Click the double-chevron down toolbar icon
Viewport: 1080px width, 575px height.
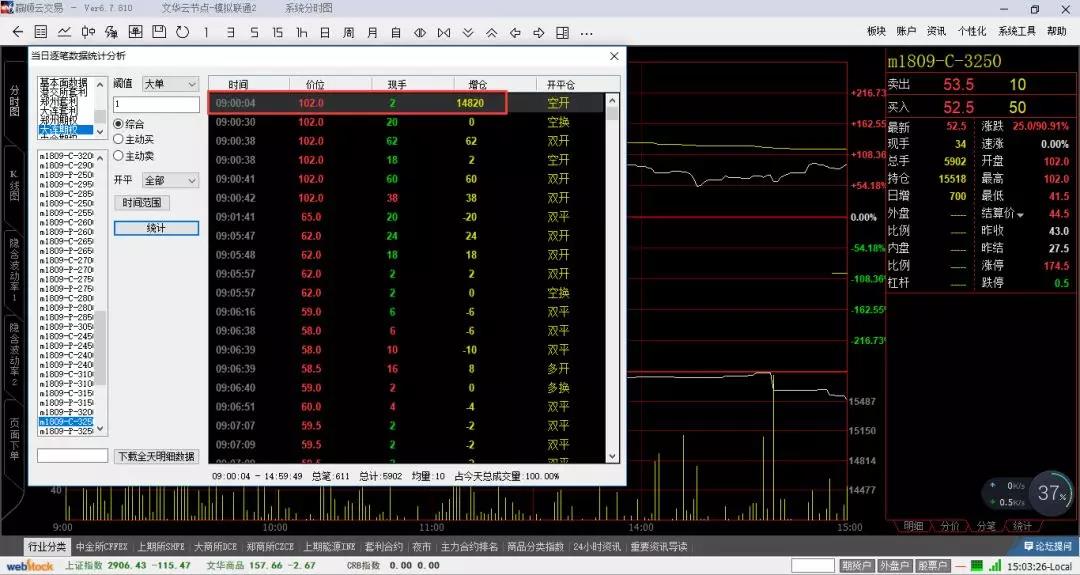point(468,32)
